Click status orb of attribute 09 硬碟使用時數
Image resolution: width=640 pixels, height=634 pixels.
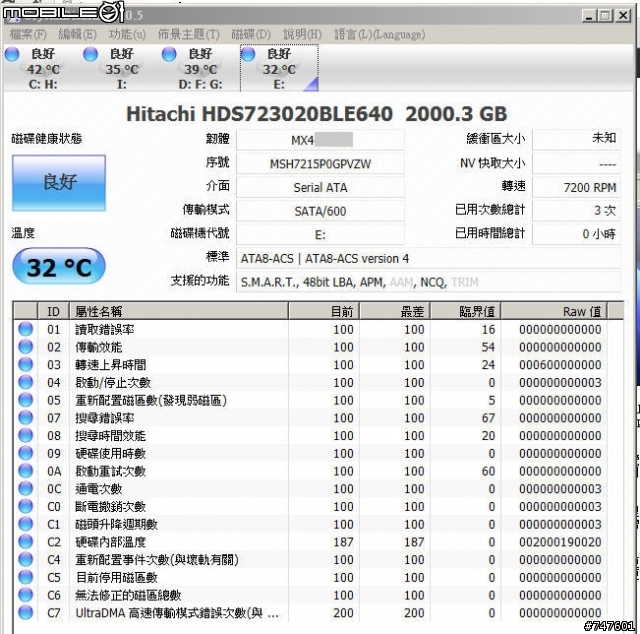click(x=26, y=453)
